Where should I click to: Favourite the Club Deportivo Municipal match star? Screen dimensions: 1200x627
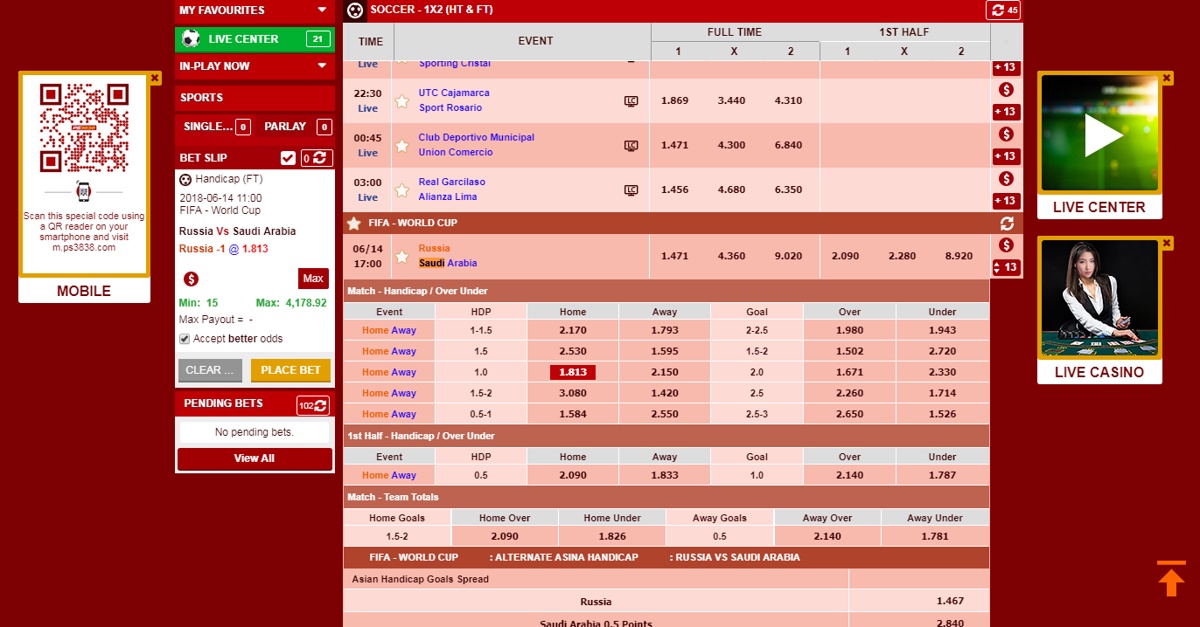pyautogui.click(x=402, y=146)
